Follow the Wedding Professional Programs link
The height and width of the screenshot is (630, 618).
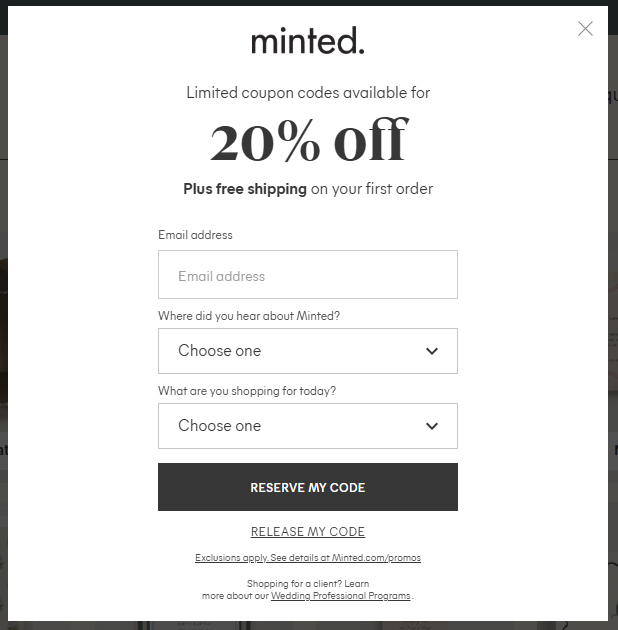(x=341, y=596)
